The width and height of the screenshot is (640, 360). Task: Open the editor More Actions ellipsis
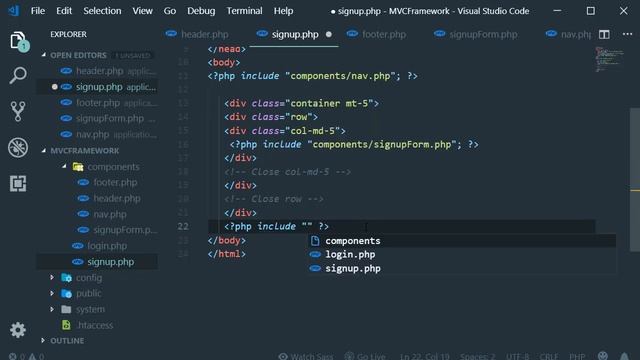point(627,34)
